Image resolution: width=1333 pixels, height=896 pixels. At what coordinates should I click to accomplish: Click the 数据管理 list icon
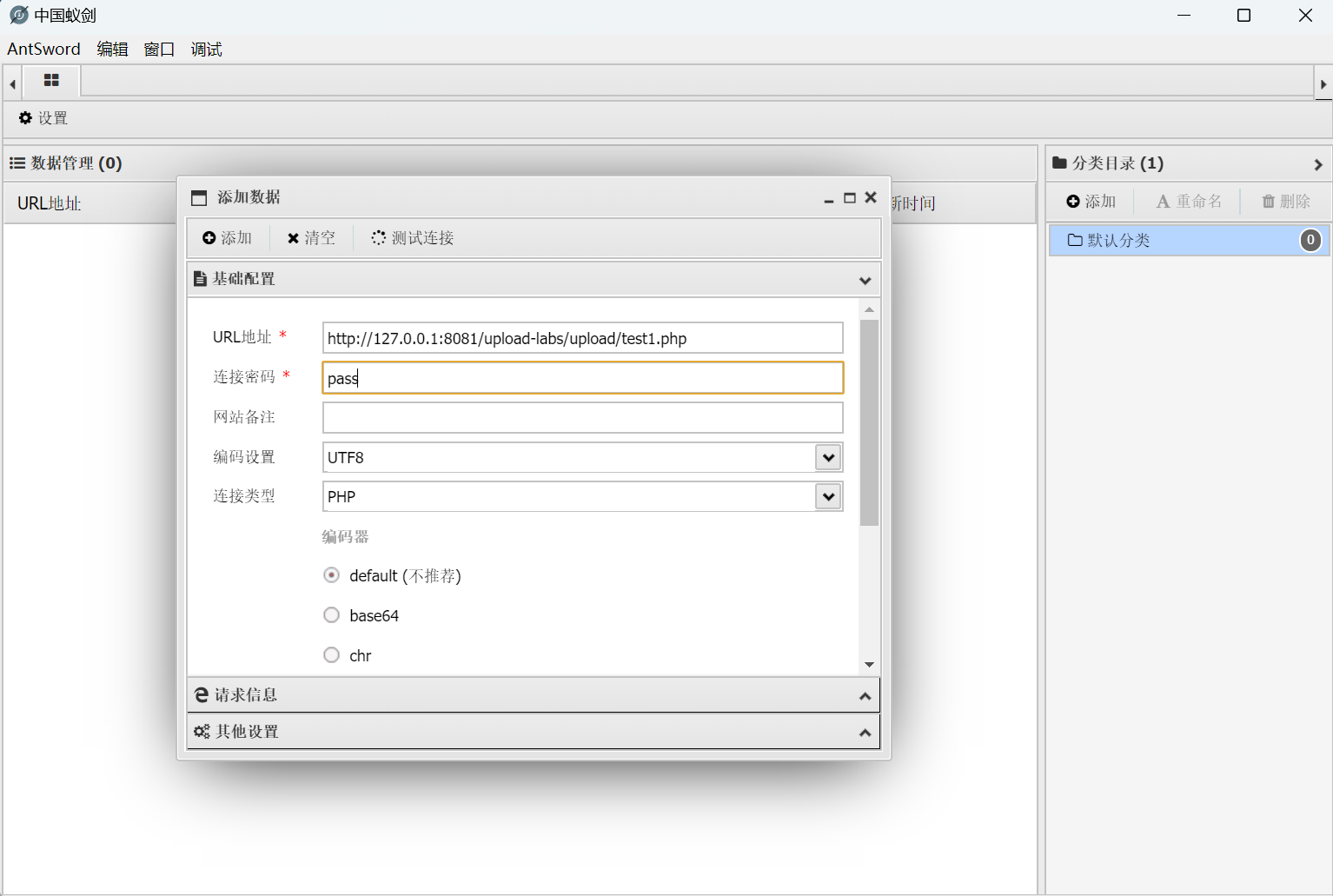[x=17, y=163]
